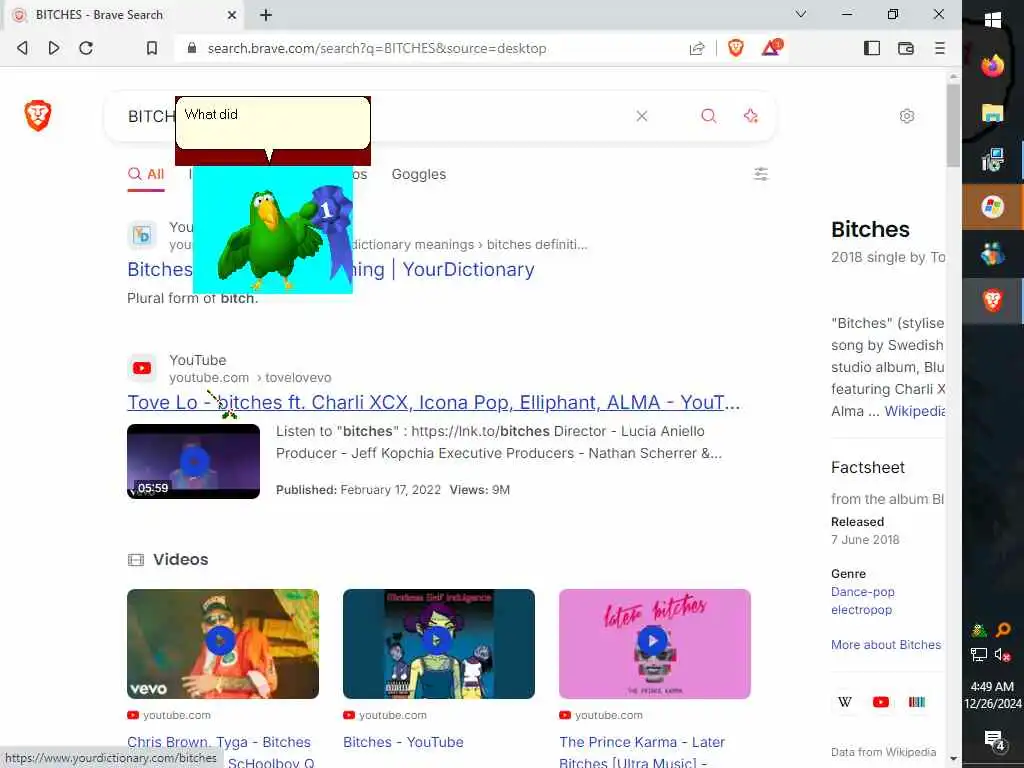Open a new tab with the plus button
The height and width of the screenshot is (768, 1024).
[x=266, y=14]
